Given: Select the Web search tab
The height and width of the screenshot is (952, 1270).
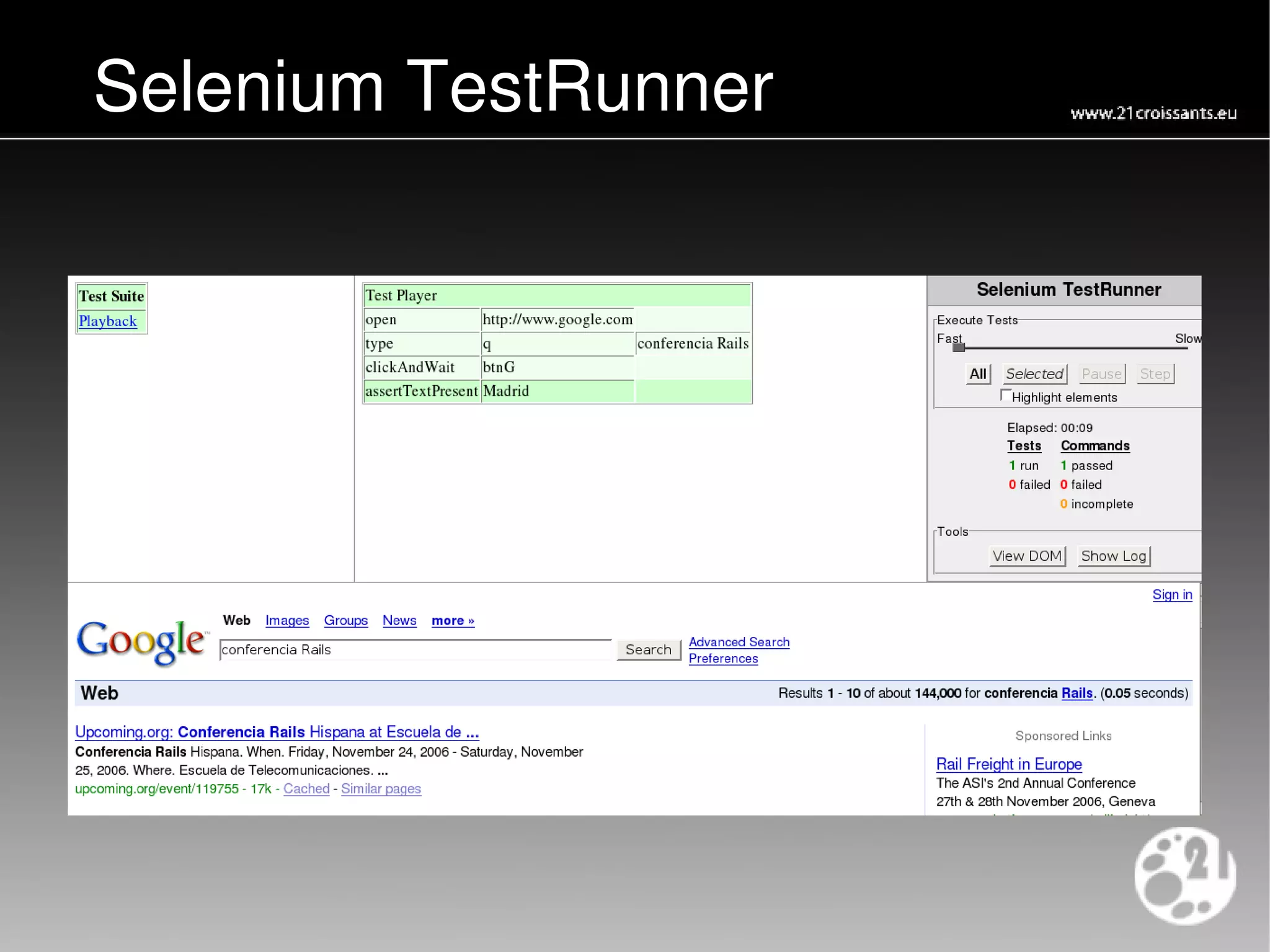Looking at the screenshot, I should pos(236,620).
